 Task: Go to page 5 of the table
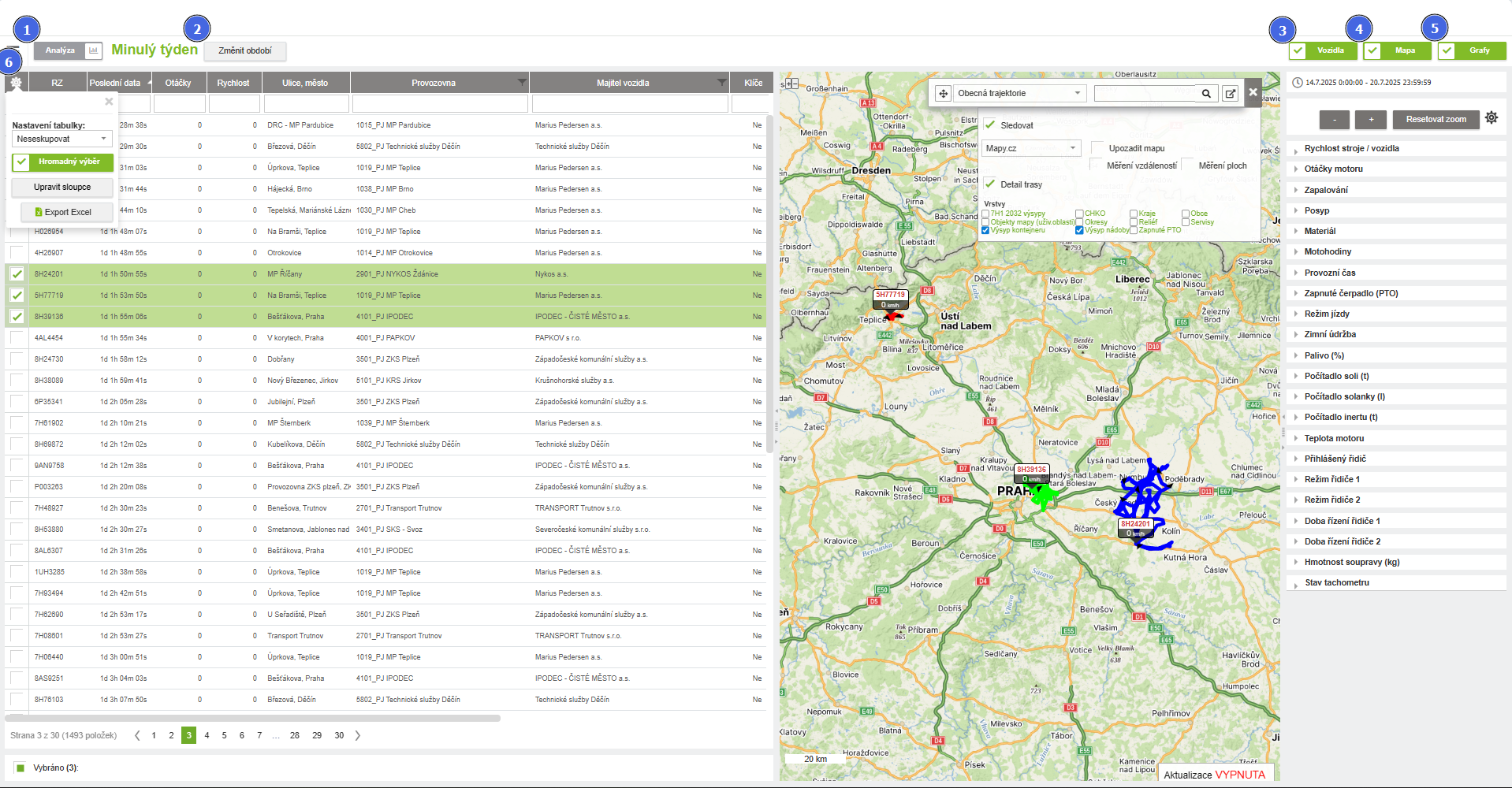point(224,735)
